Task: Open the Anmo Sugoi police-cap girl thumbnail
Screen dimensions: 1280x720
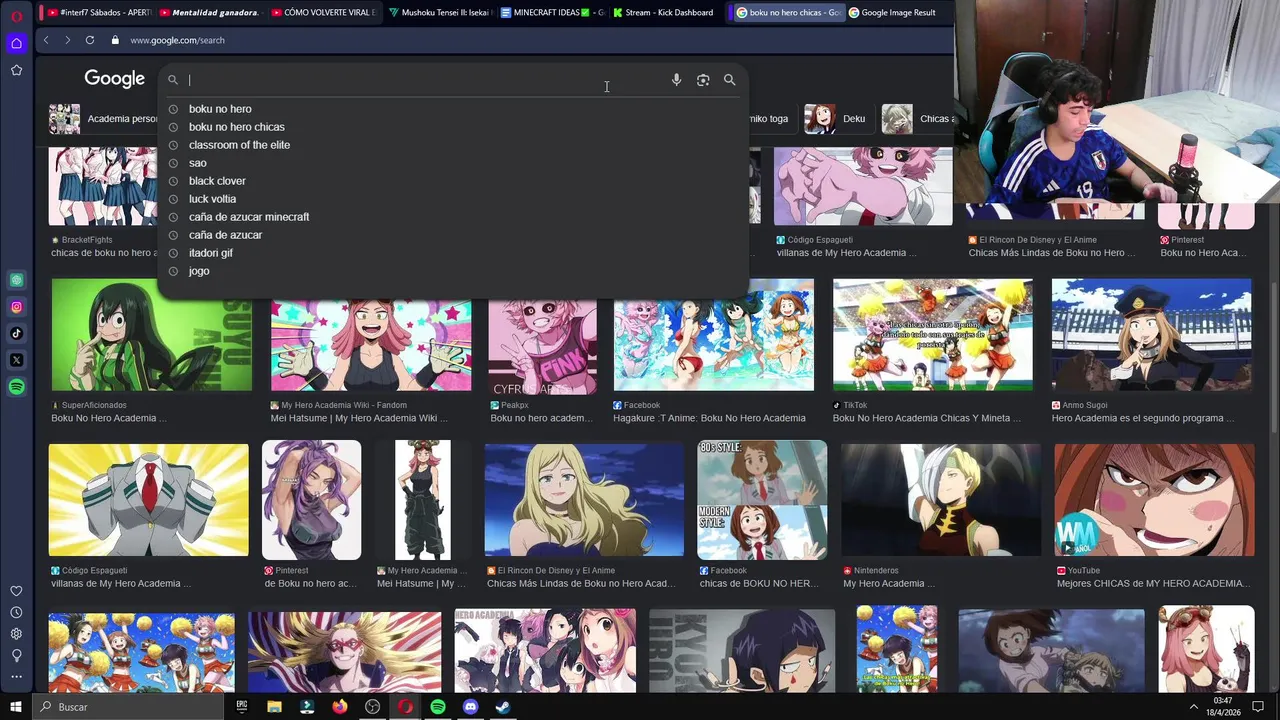Action: (x=1152, y=335)
